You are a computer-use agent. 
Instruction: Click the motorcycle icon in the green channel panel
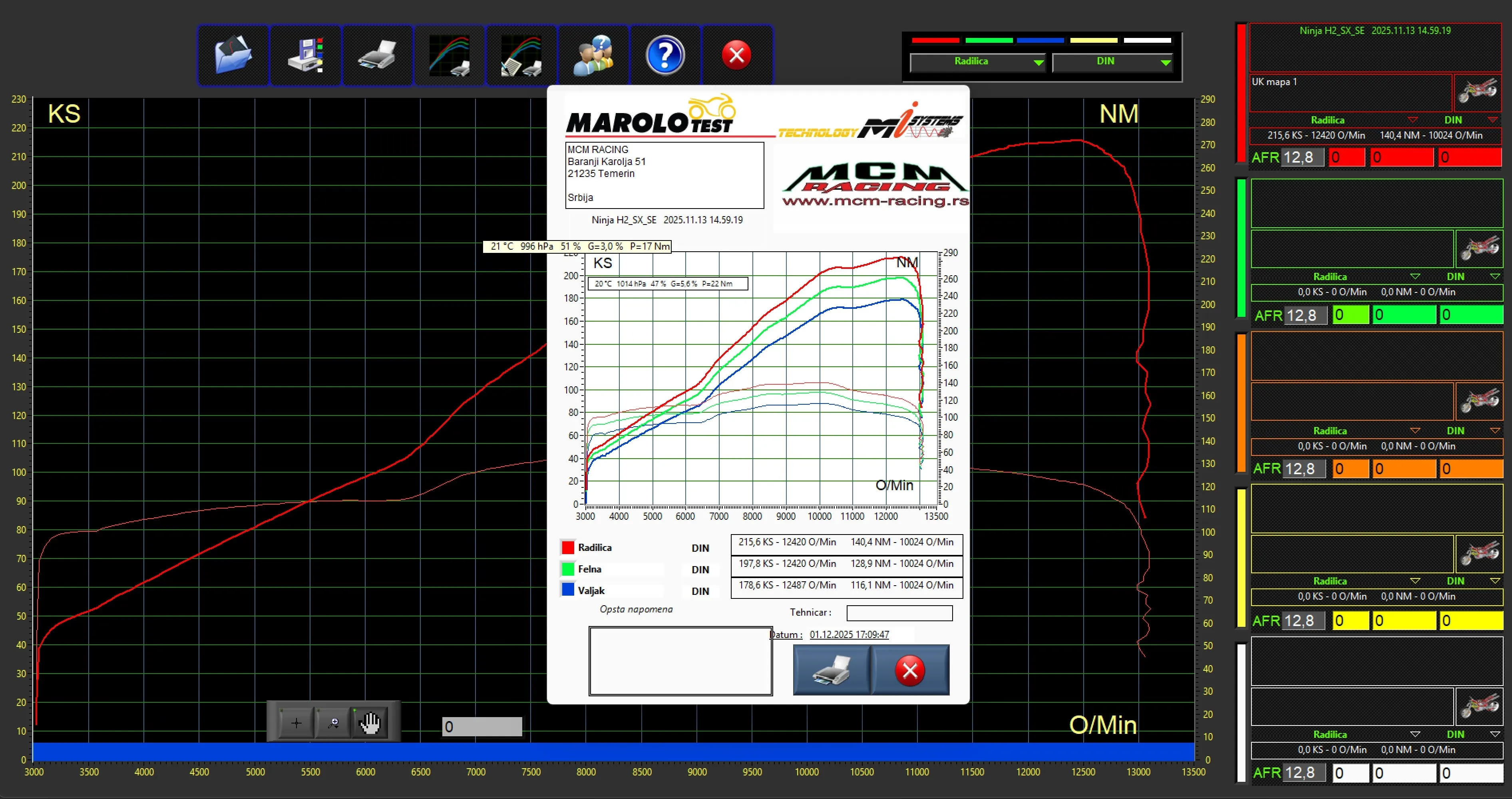(1480, 249)
